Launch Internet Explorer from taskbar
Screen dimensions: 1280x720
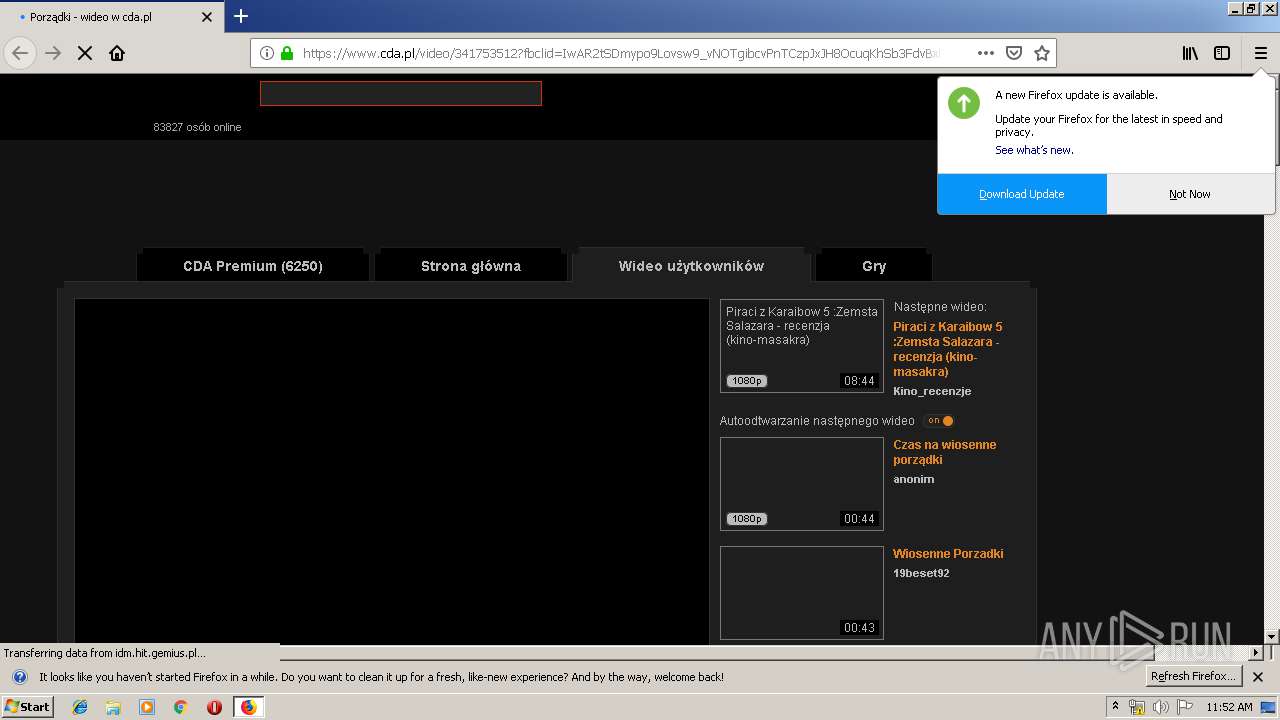pos(80,707)
